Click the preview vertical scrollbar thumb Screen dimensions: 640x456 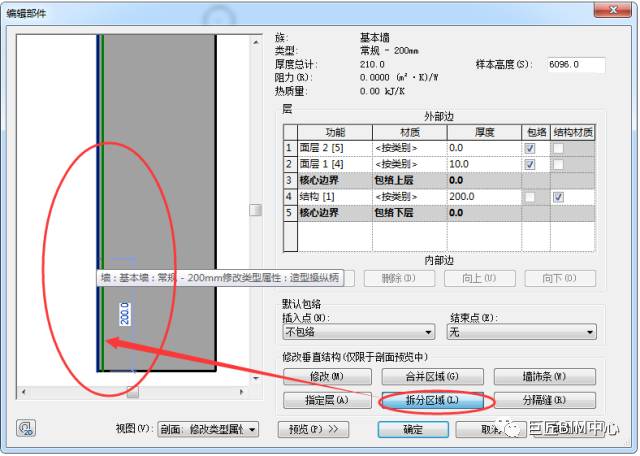[256, 210]
